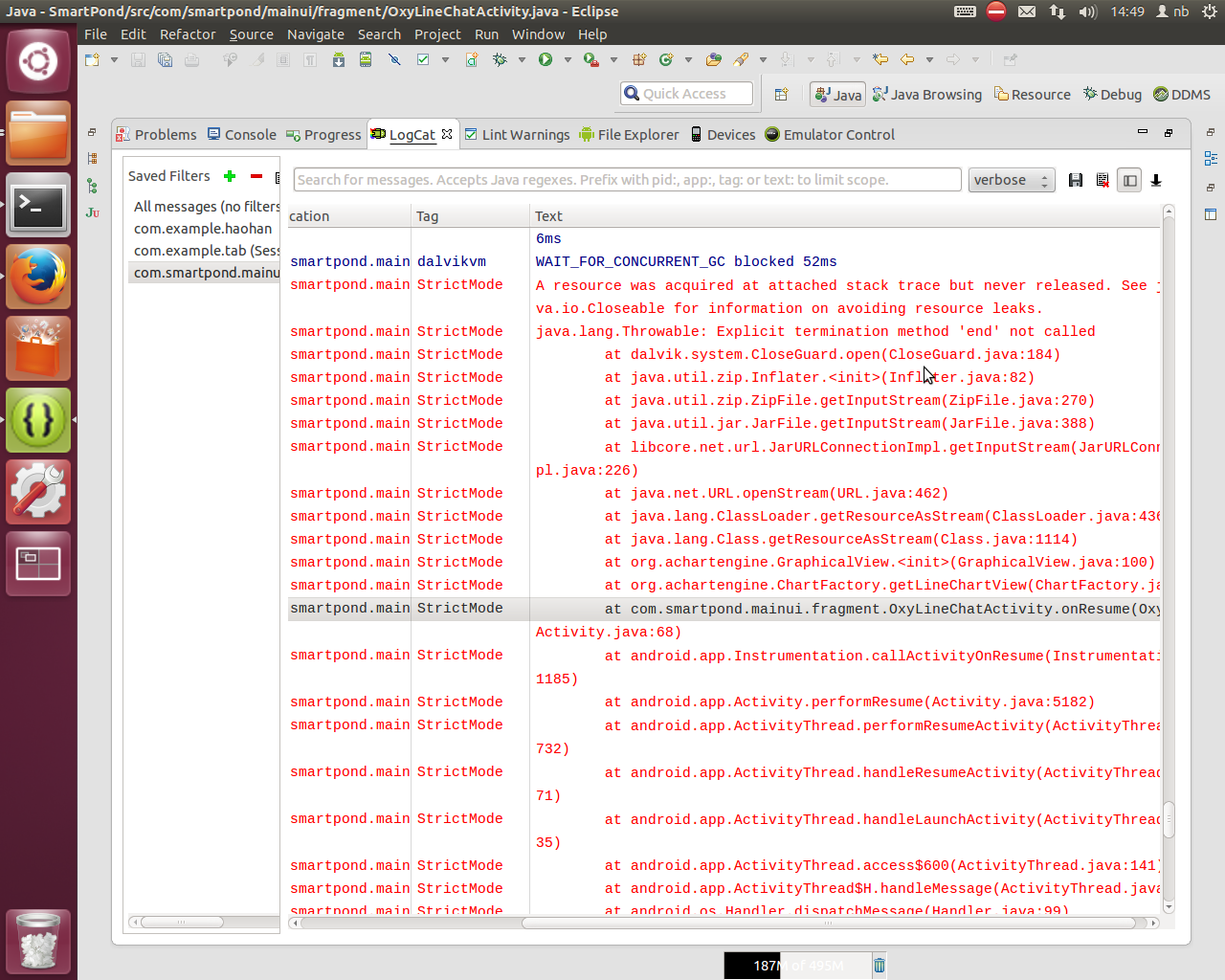Select the com.example.haohan saved filter
The height and width of the screenshot is (980, 1225).
pos(203,229)
